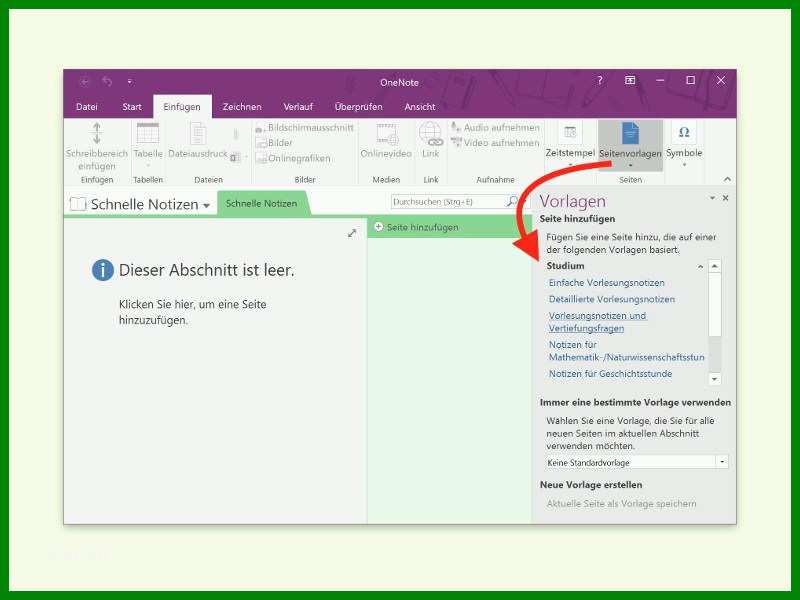The image size is (800, 600).
Task: Close the Vorlagen pane
Action: pyautogui.click(x=726, y=198)
